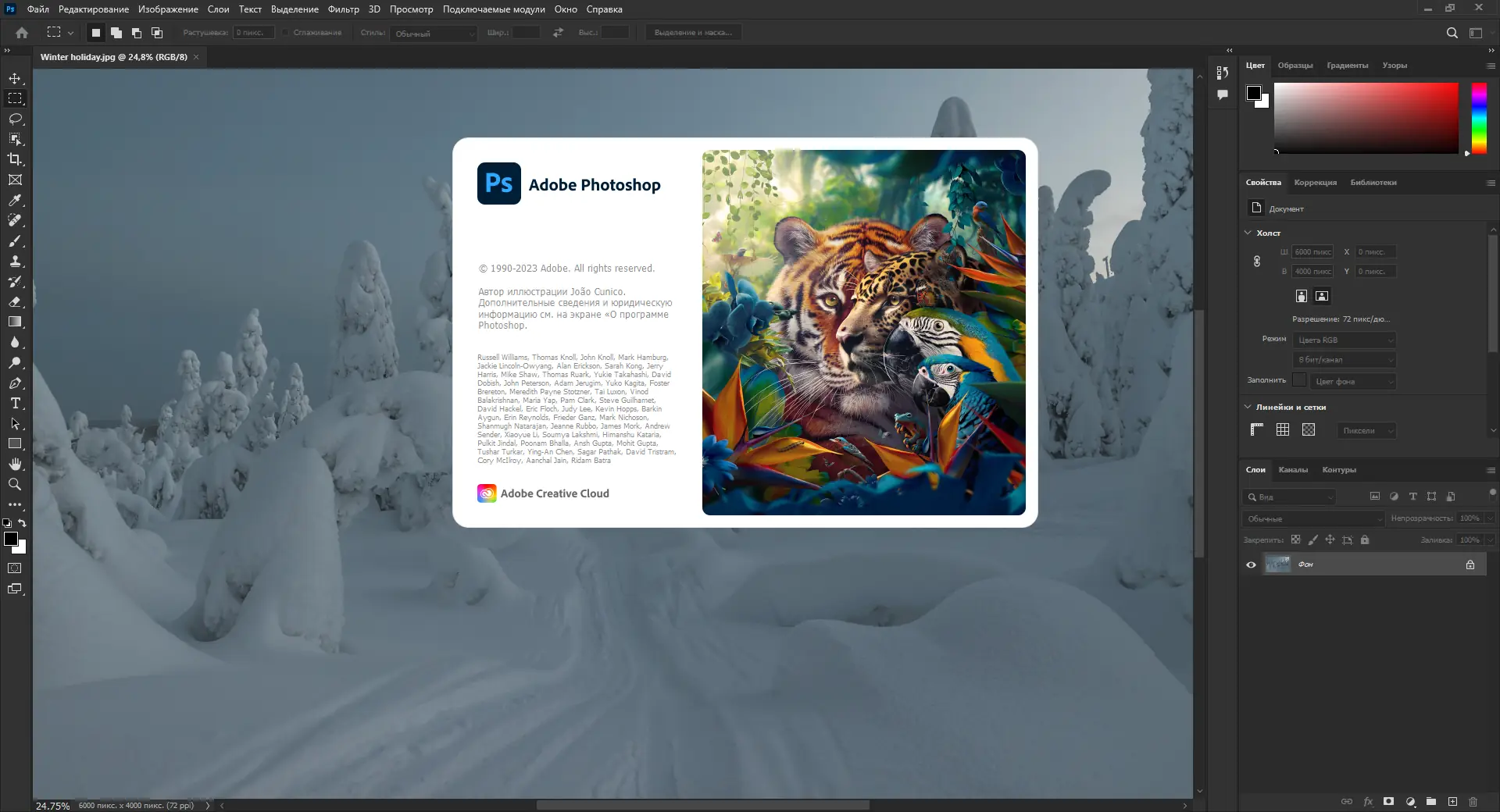Screen dimensions: 1500x812
Task: Switch to the Коррекция tab
Action: coord(1315,183)
